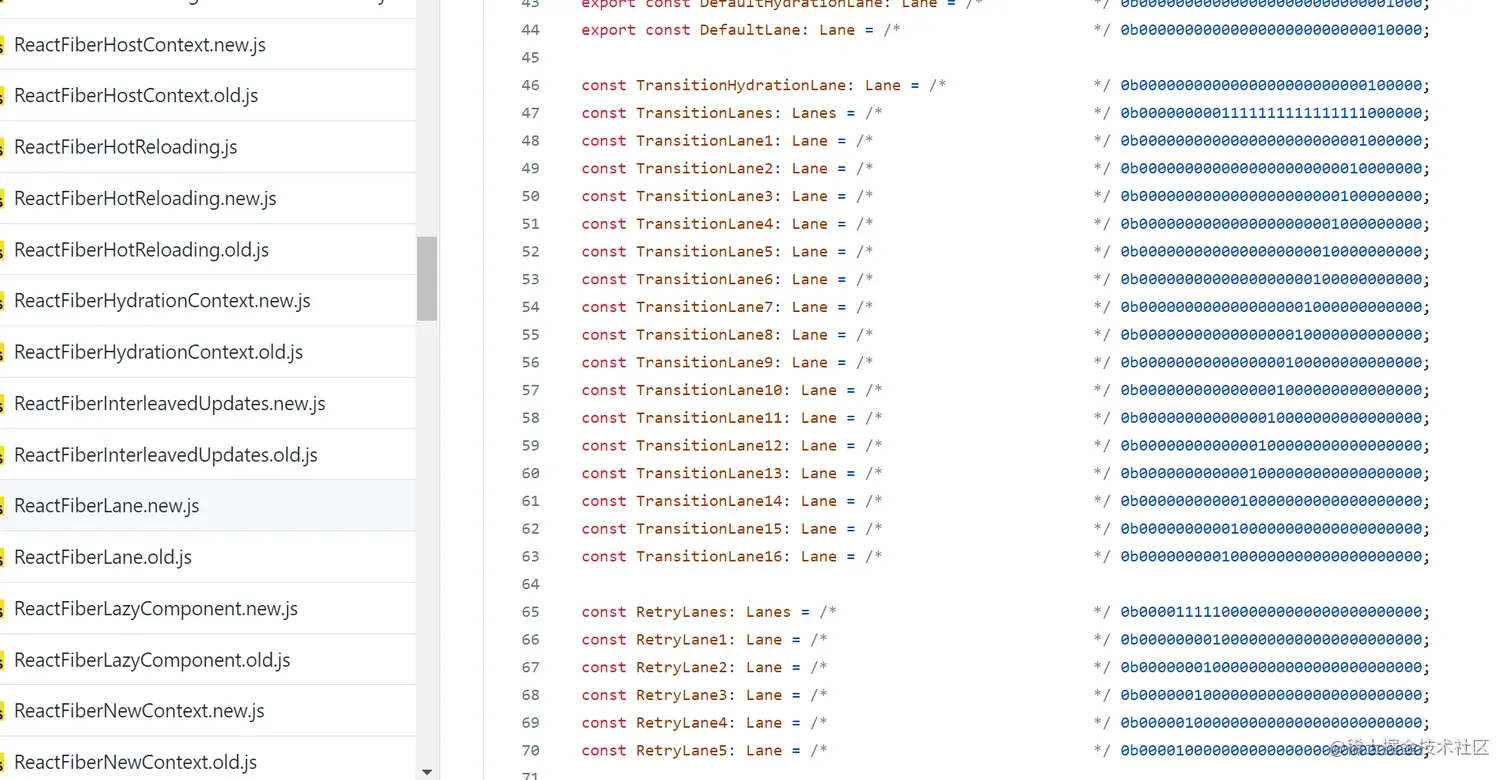Click the export keyword on the DefaultLane line
Screen dimensions: 1512x780
coord(608,30)
